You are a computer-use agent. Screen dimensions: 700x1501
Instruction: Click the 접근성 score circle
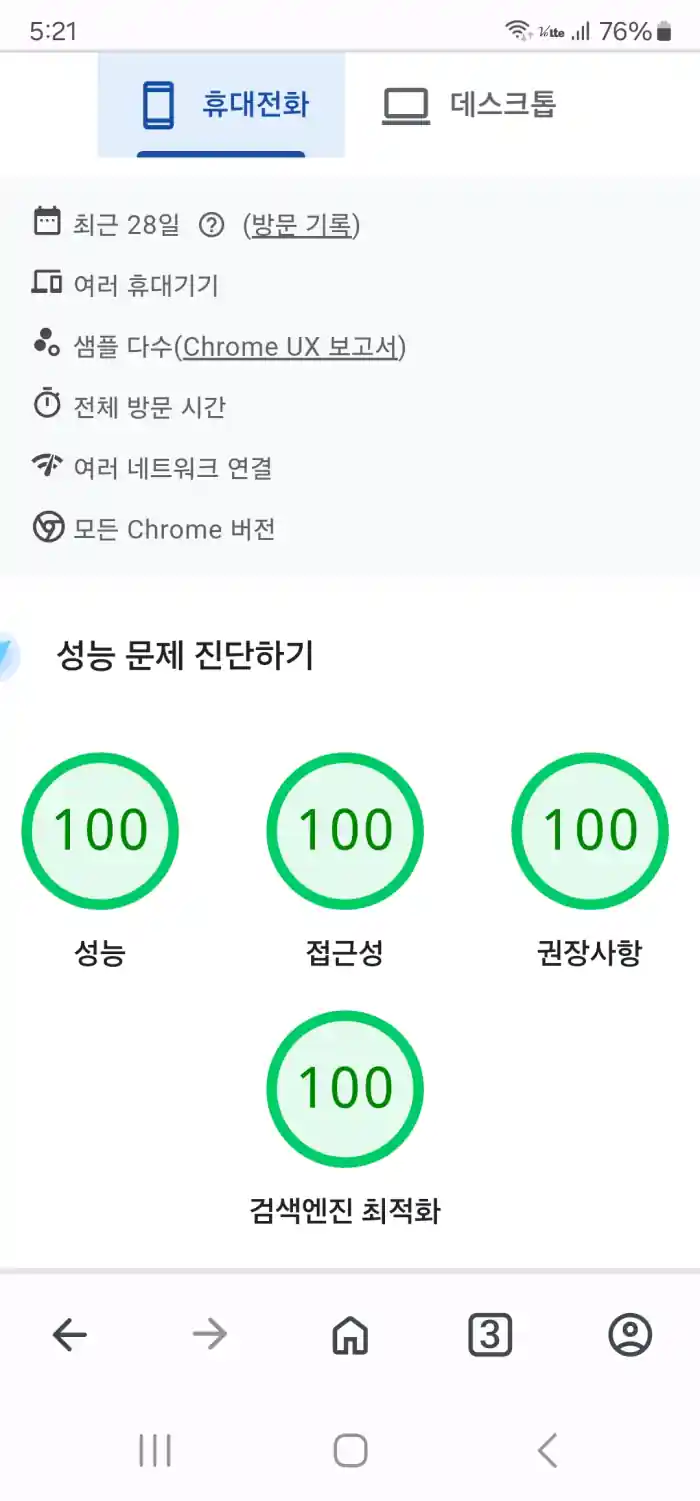[345, 830]
